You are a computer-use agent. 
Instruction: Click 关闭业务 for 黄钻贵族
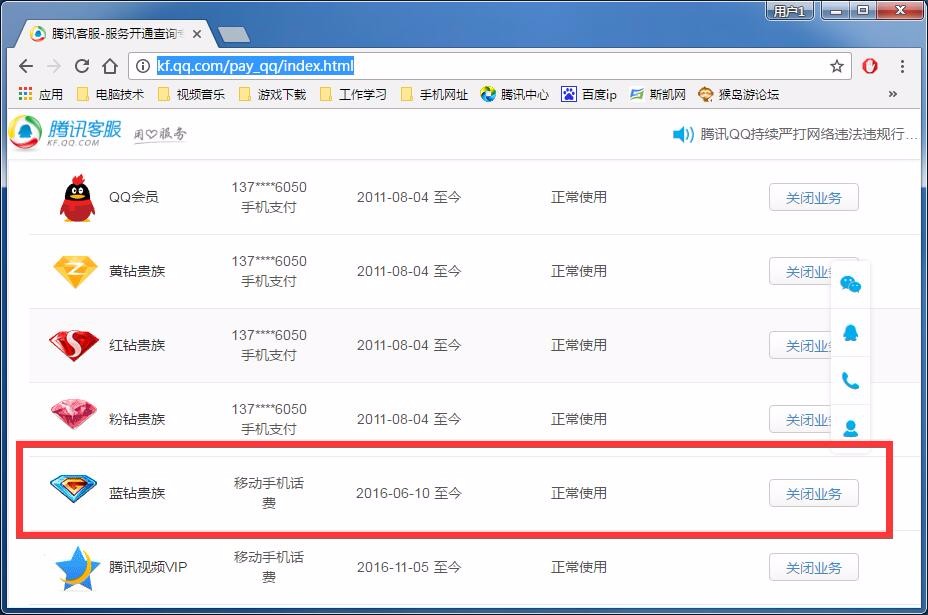click(x=800, y=271)
